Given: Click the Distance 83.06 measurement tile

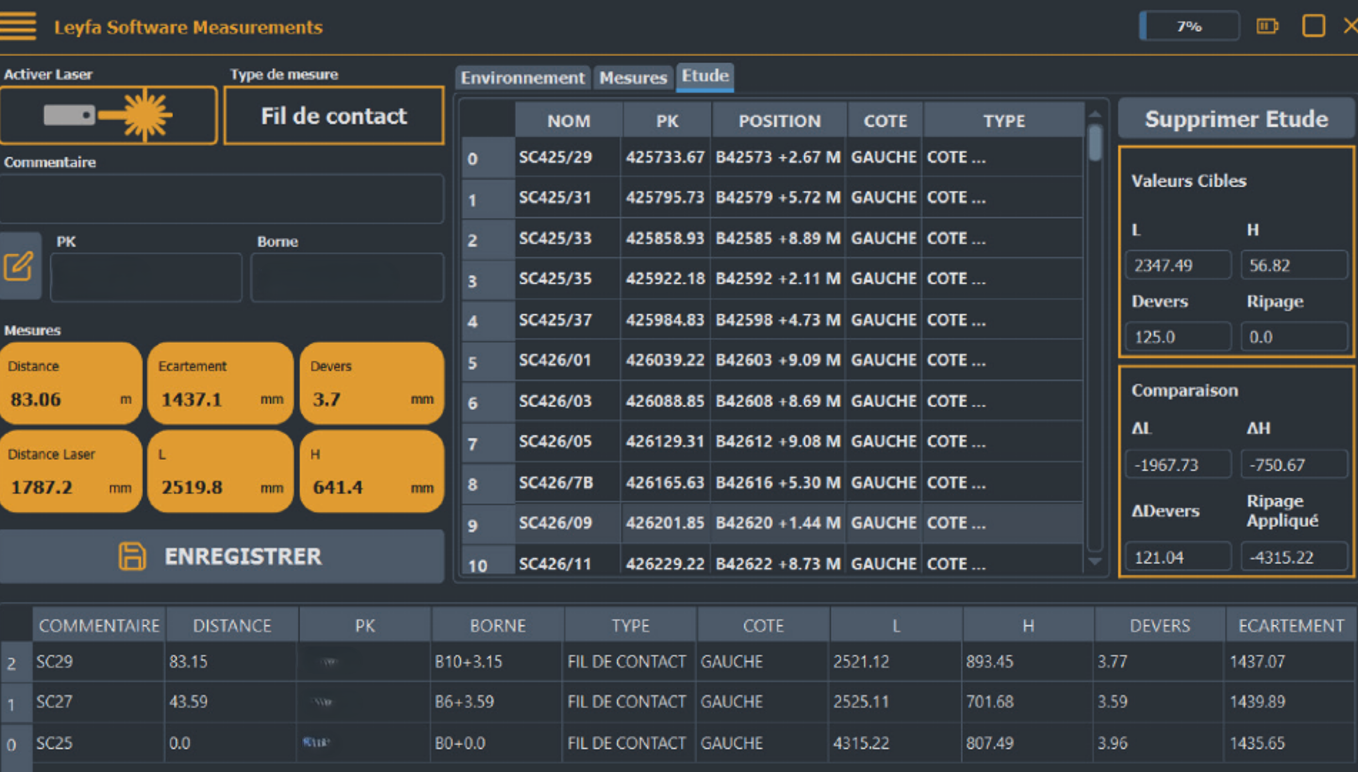Looking at the screenshot, I should [70, 384].
